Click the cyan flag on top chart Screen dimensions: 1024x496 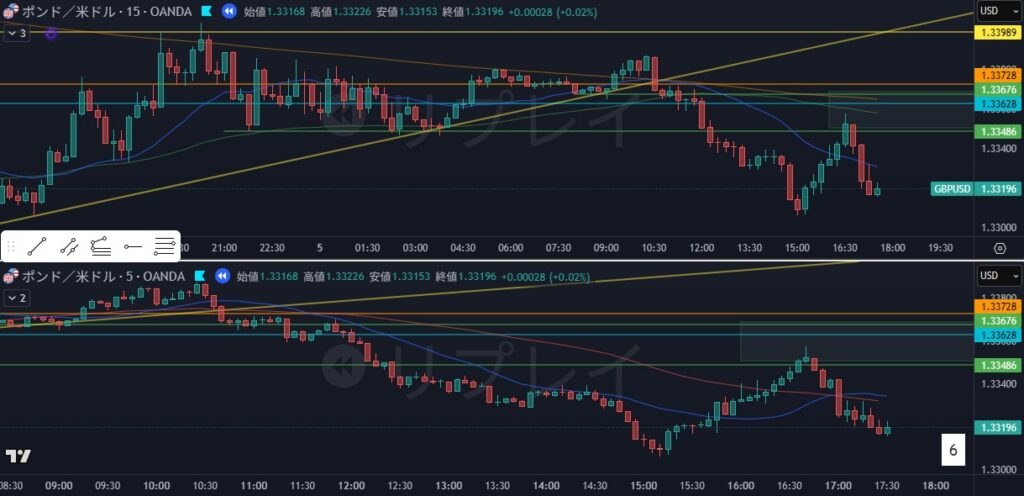click(204, 11)
